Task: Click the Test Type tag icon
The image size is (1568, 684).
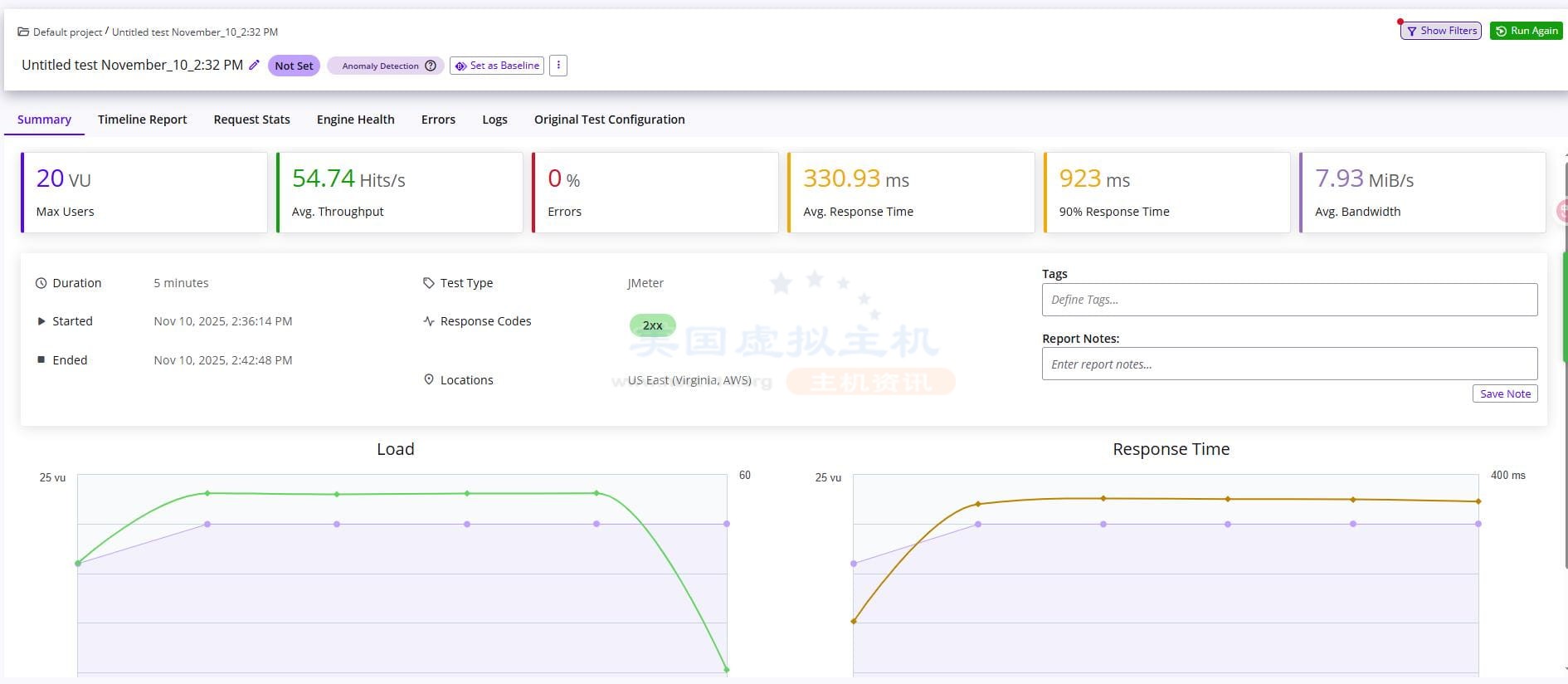Action: click(428, 283)
